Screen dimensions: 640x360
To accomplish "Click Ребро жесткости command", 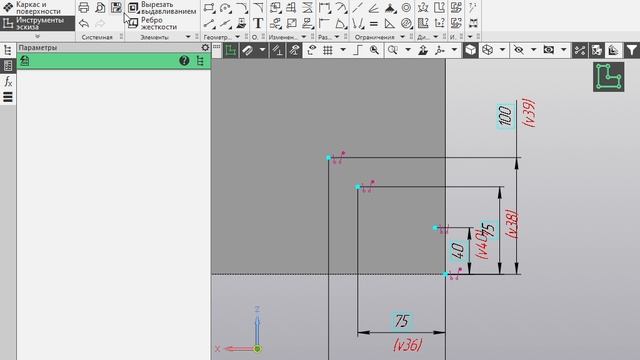I will point(153,23).
